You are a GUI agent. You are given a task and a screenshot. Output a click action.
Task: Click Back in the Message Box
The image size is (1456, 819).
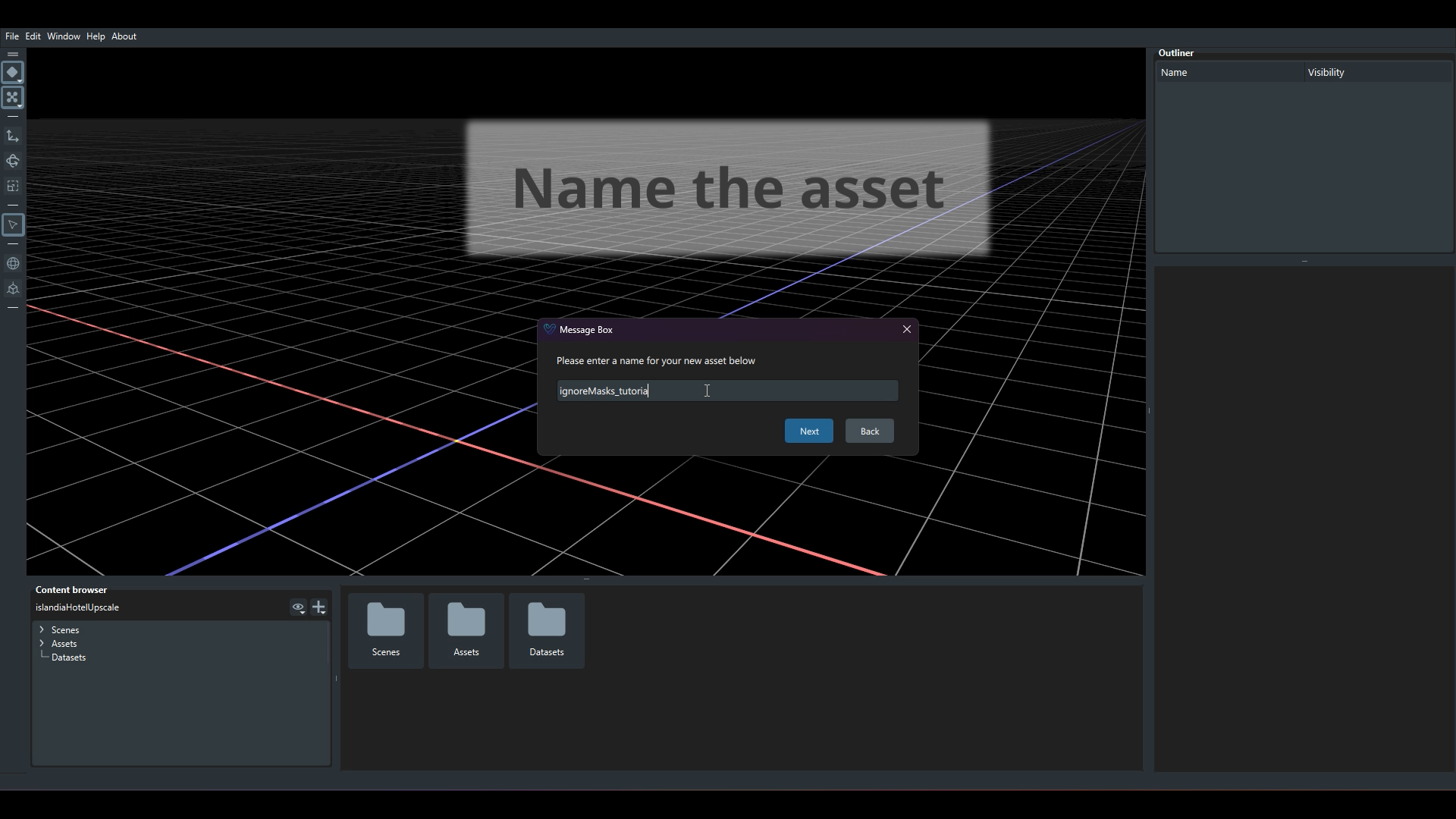click(870, 431)
